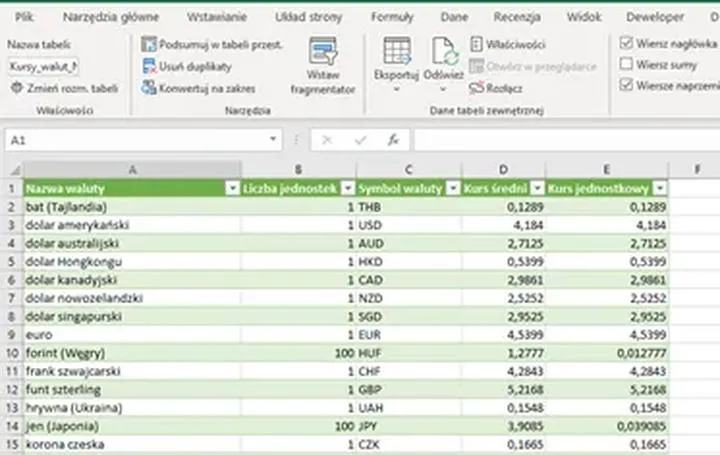
Task: Click the insert function fx icon
Action: pos(394,141)
